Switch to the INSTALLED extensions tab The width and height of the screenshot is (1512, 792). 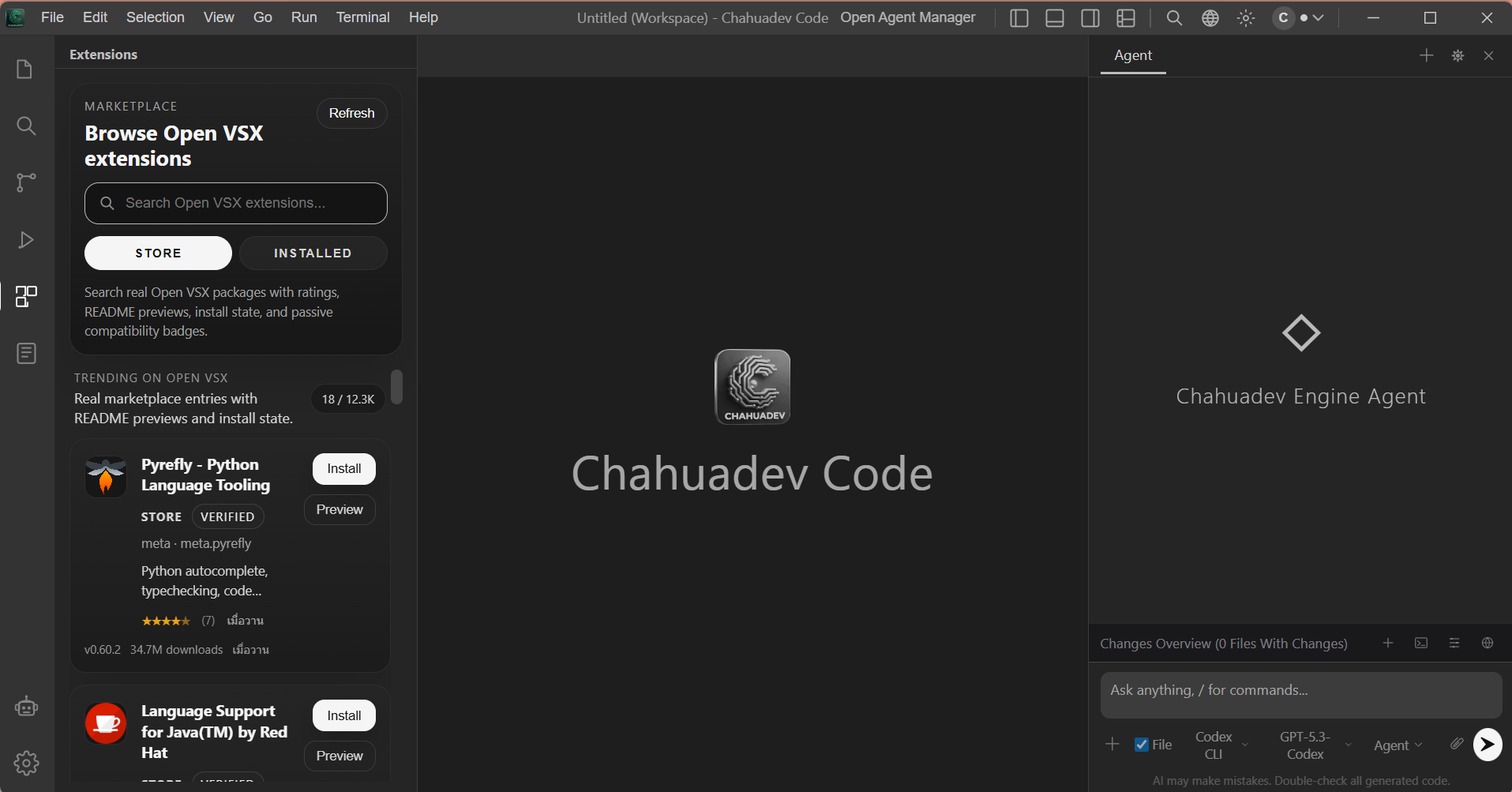313,253
